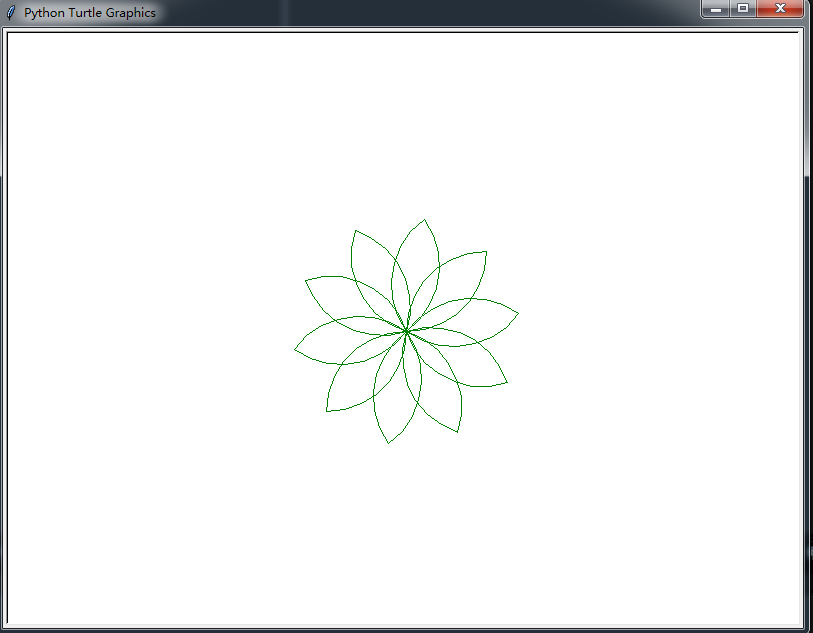The image size is (813, 633).
Task: Close the Python Turtle Graphics window
Action: point(780,8)
